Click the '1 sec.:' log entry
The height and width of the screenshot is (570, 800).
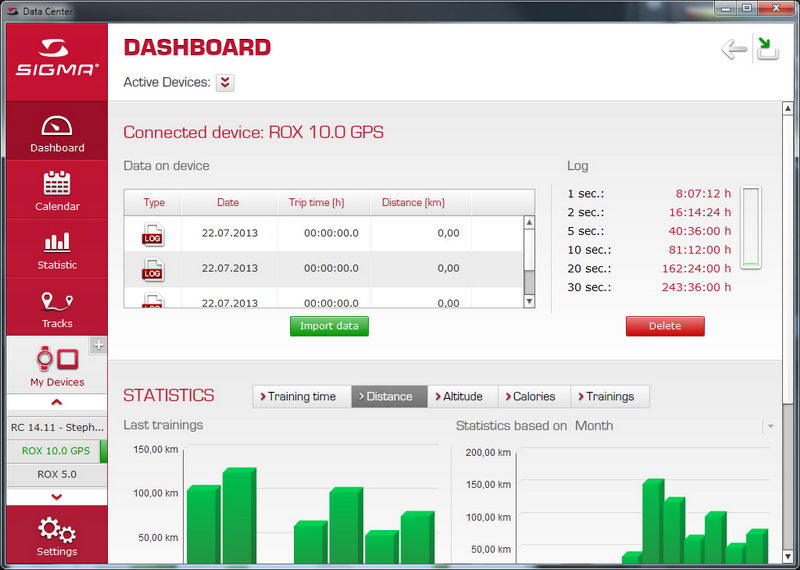point(586,194)
